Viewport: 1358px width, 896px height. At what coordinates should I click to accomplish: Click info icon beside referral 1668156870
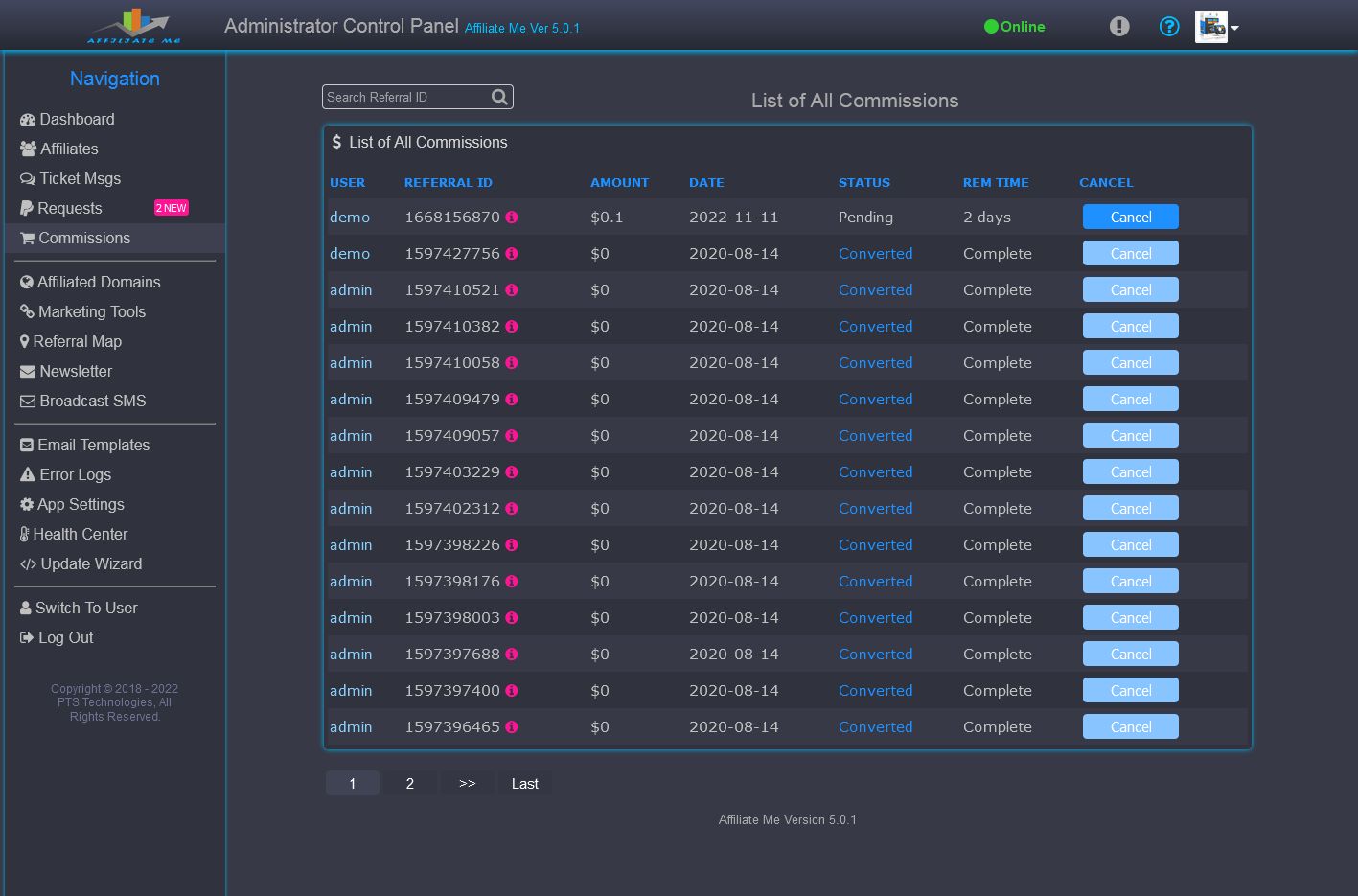point(512,218)
